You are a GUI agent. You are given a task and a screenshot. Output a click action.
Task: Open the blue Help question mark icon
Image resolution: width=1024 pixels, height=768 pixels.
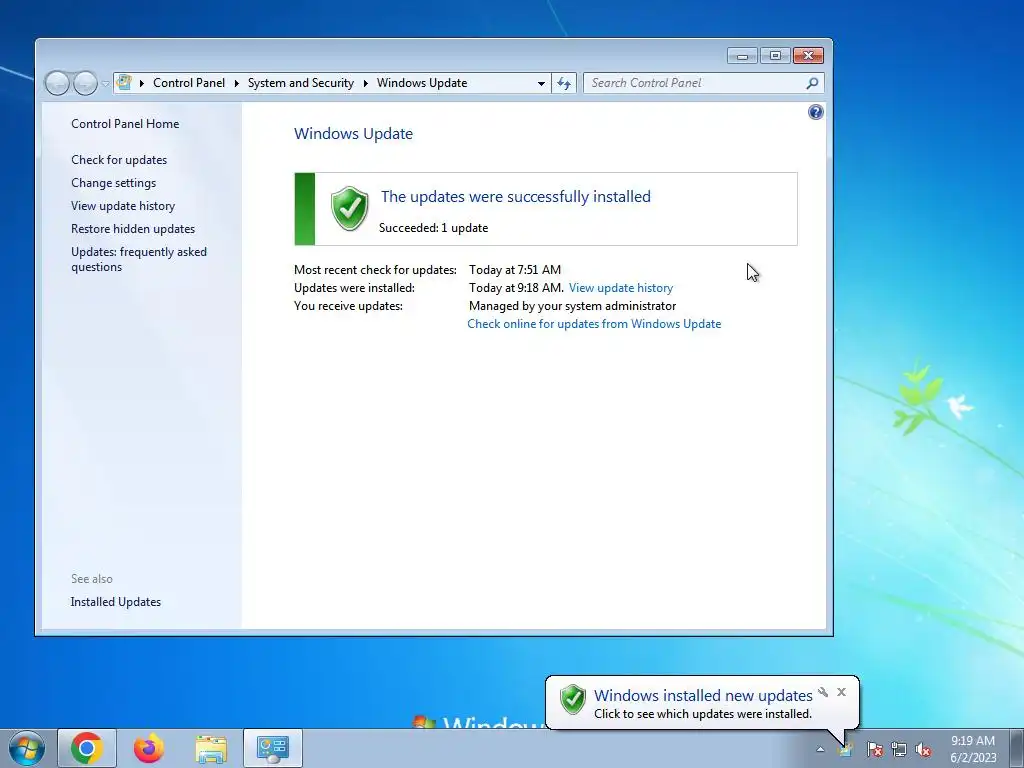[x=816, y=112]
